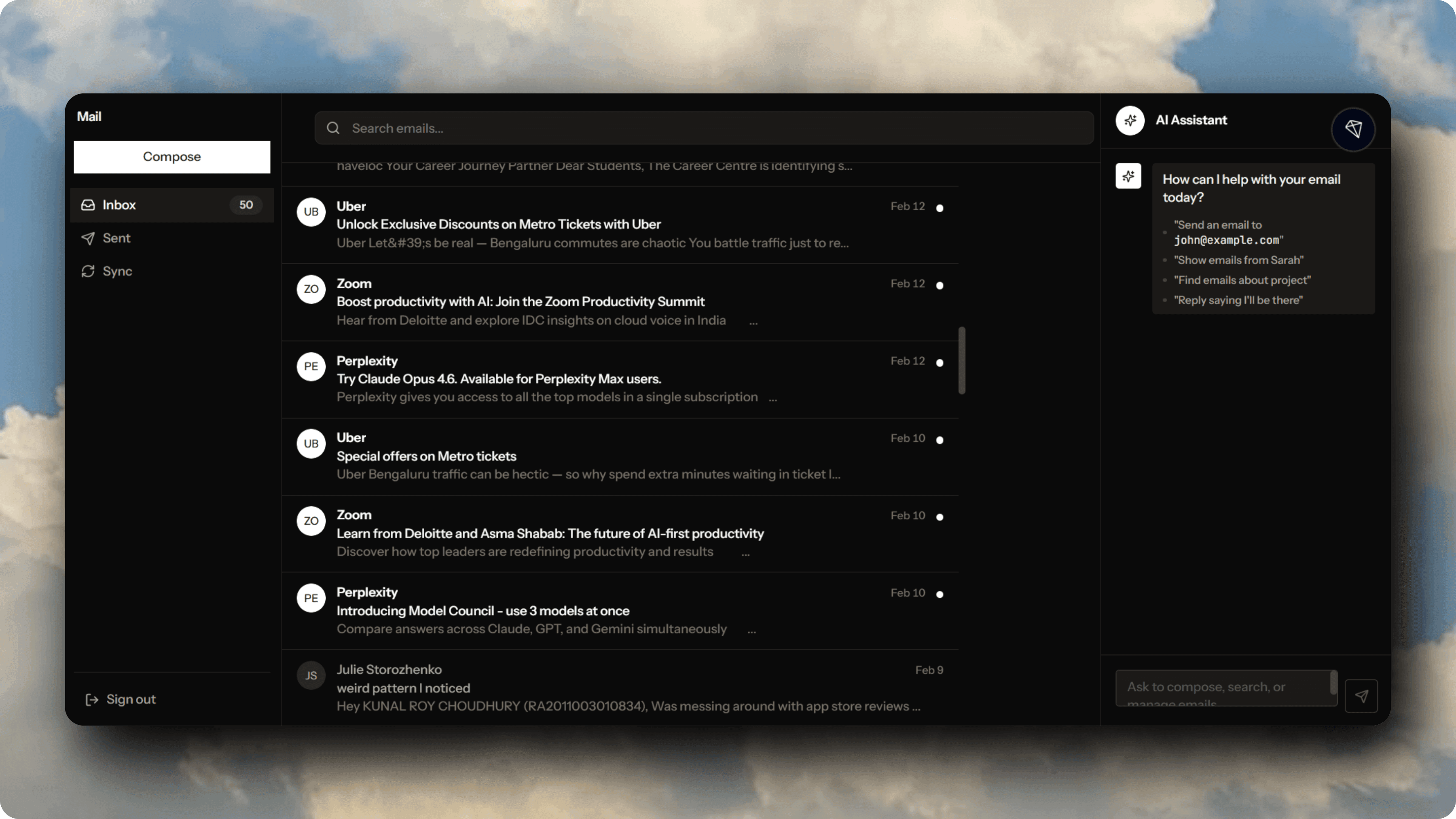Screen dimensions: 1456x819
Task: Open the Inbox folder
Action: point(119,205)
